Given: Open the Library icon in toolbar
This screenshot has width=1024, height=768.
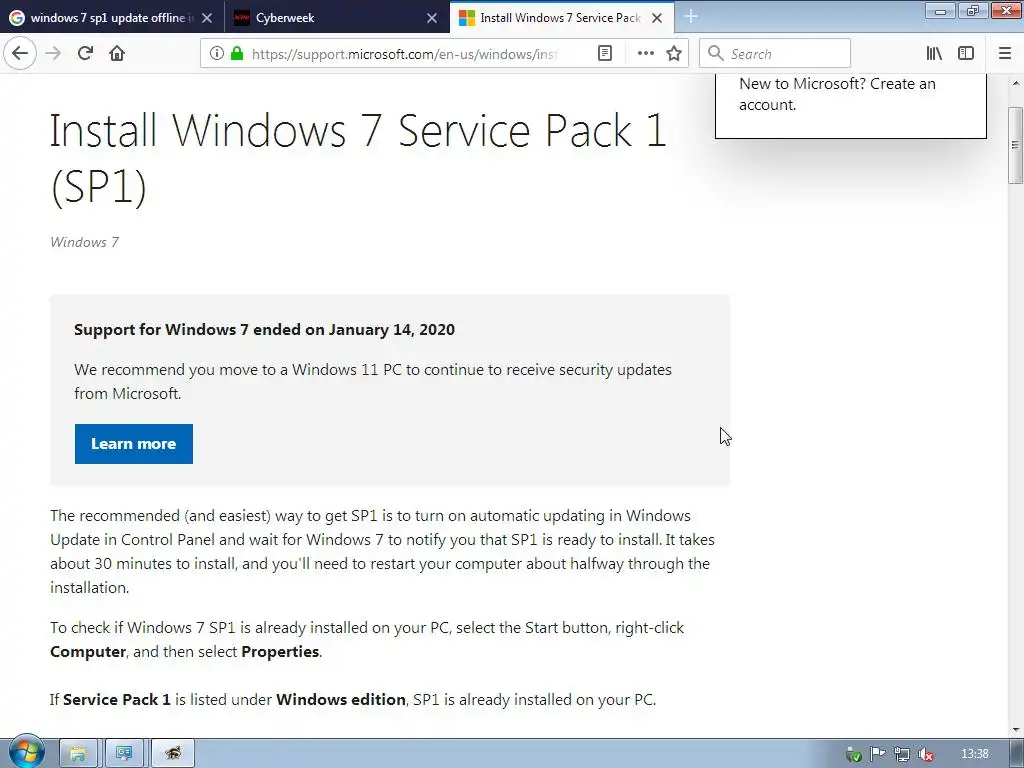Looking at the screenshot, I should click(934, 54).
